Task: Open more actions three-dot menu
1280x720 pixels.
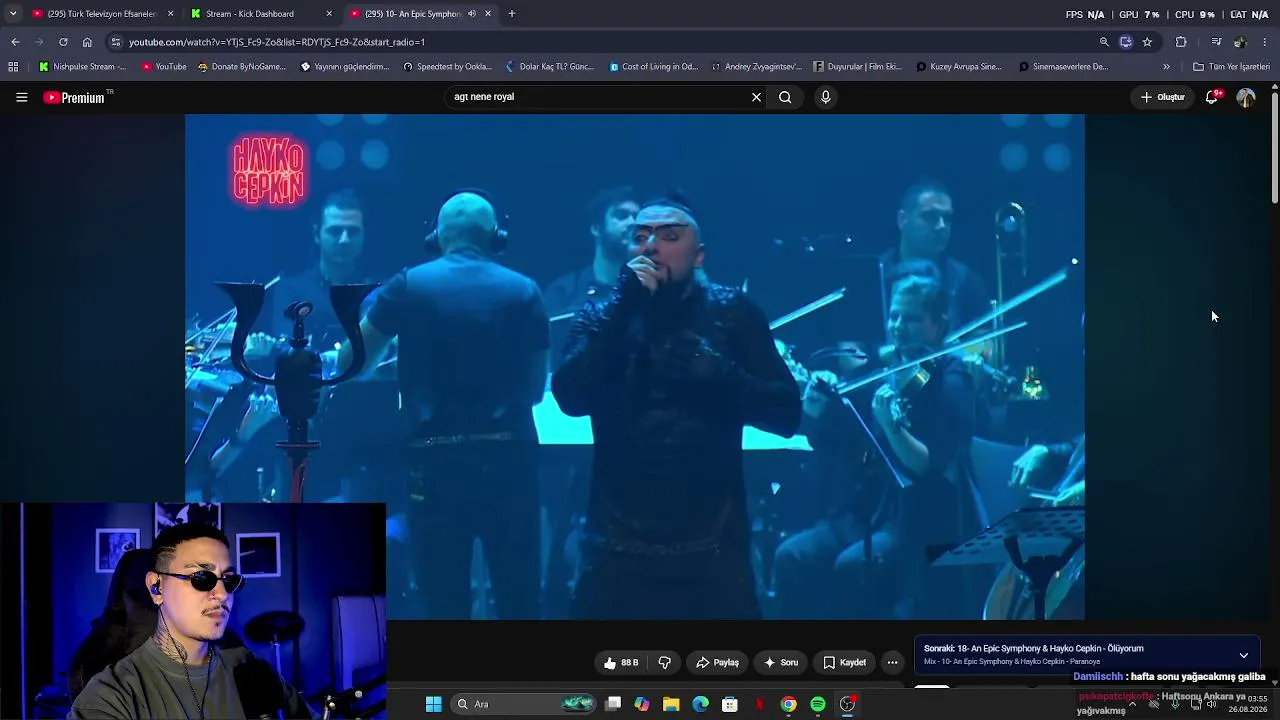Action: [x=892, y=662]
